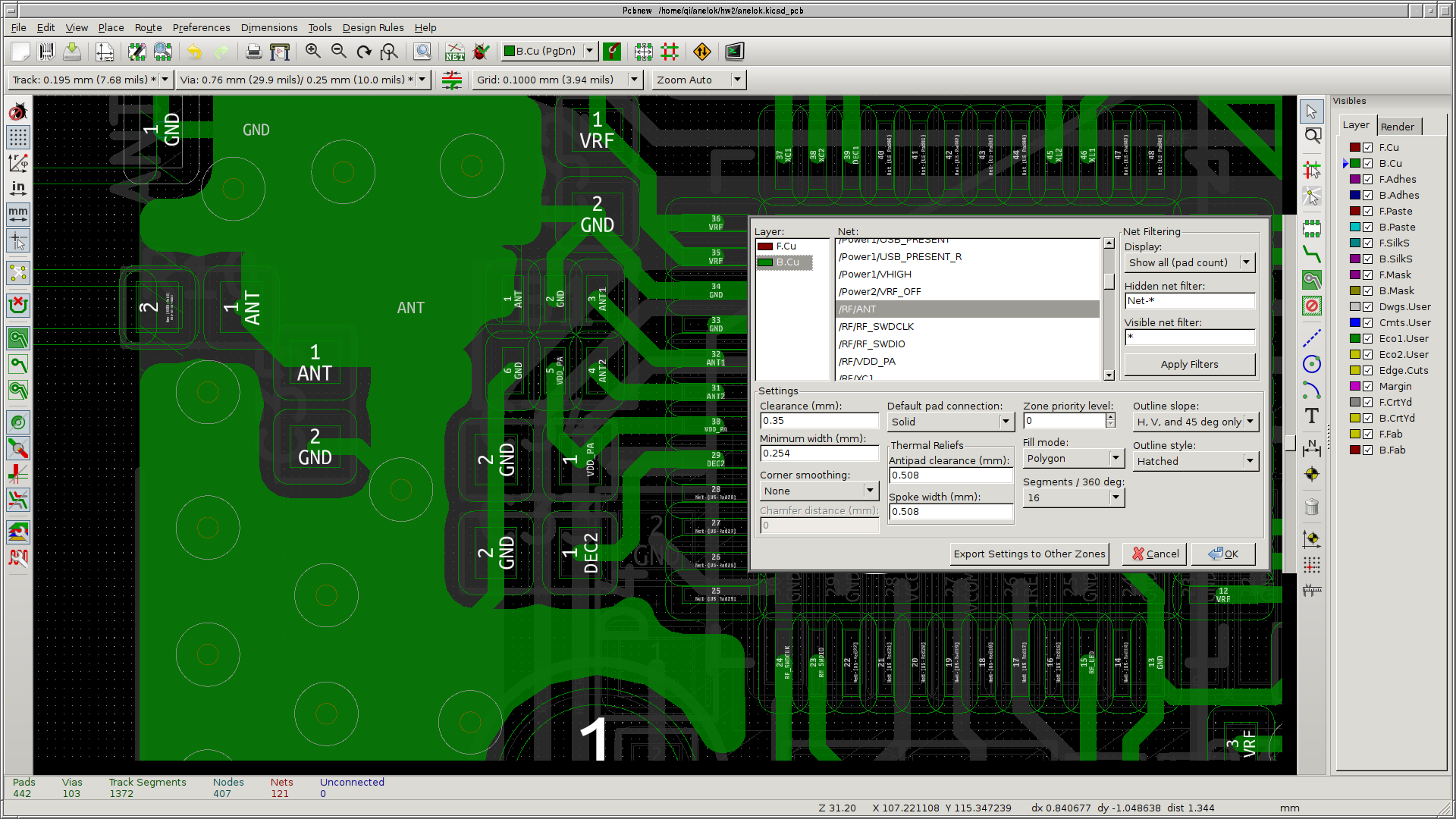
Task: Open the scripting console icon
Action: coord(734,52)
